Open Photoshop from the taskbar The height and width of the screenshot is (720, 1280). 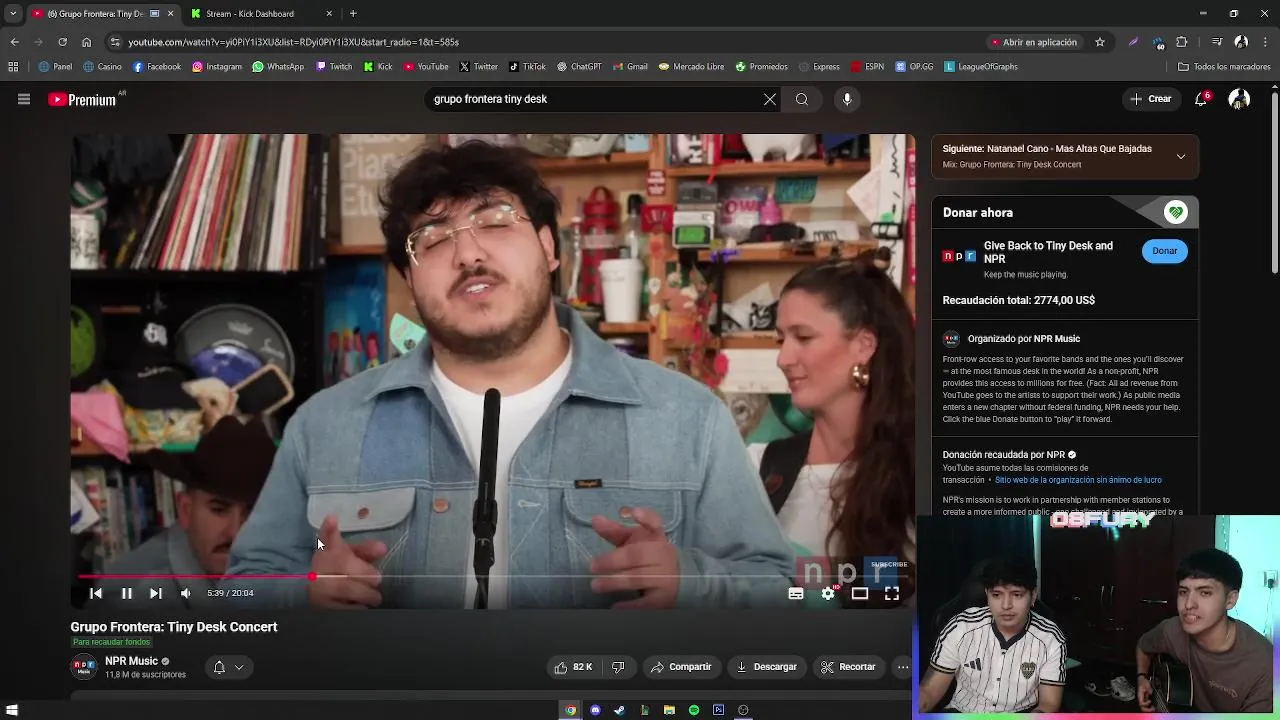click(718, 710)
